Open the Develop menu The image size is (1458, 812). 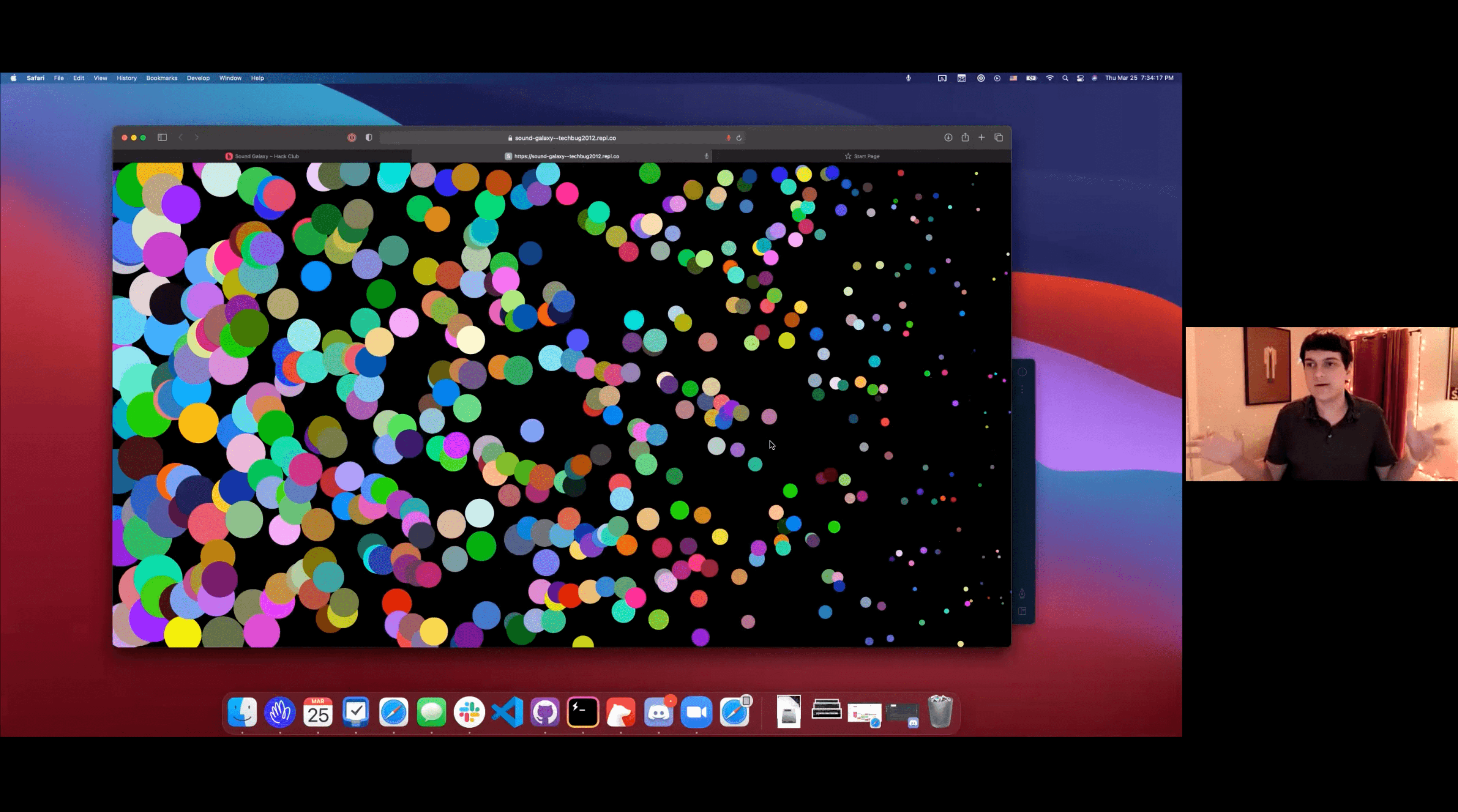click(198, 78)
